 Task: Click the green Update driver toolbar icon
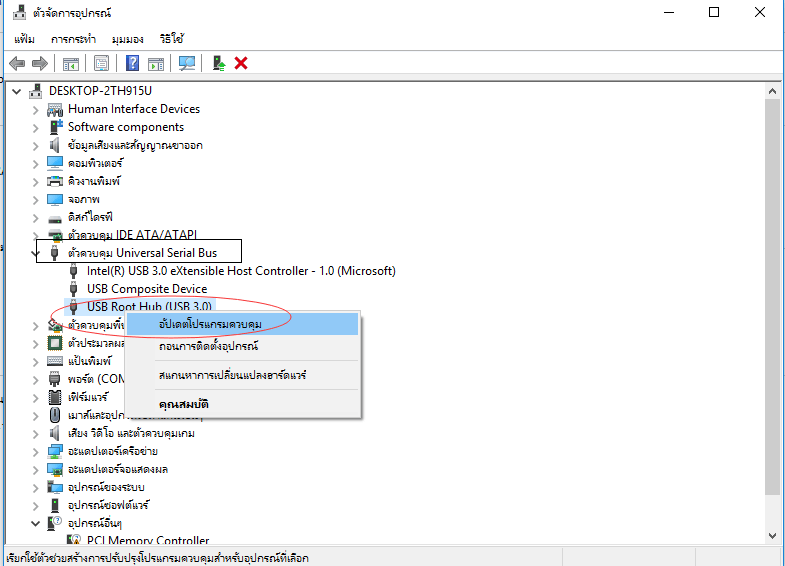tap(218, 63)
